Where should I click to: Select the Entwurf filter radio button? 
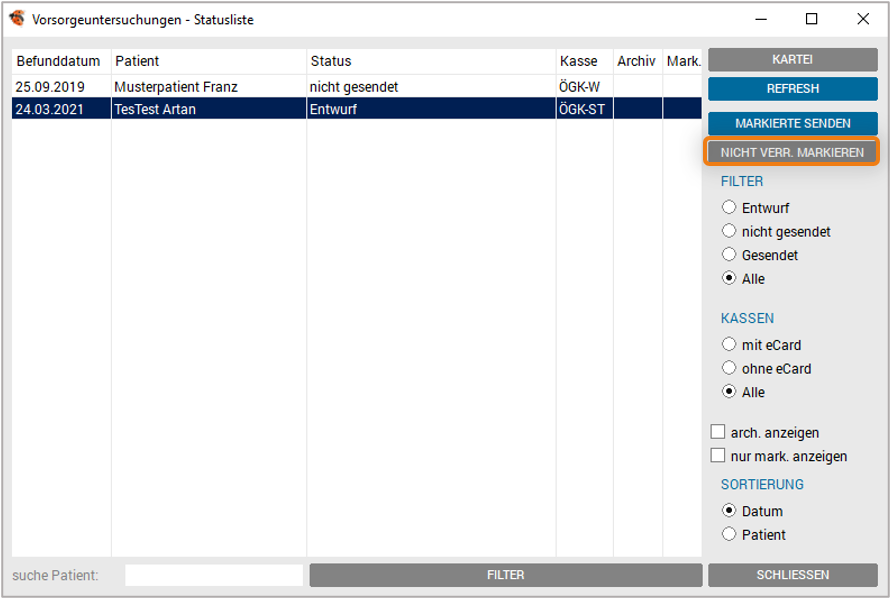pyautogui.click(x=729, y=207)
